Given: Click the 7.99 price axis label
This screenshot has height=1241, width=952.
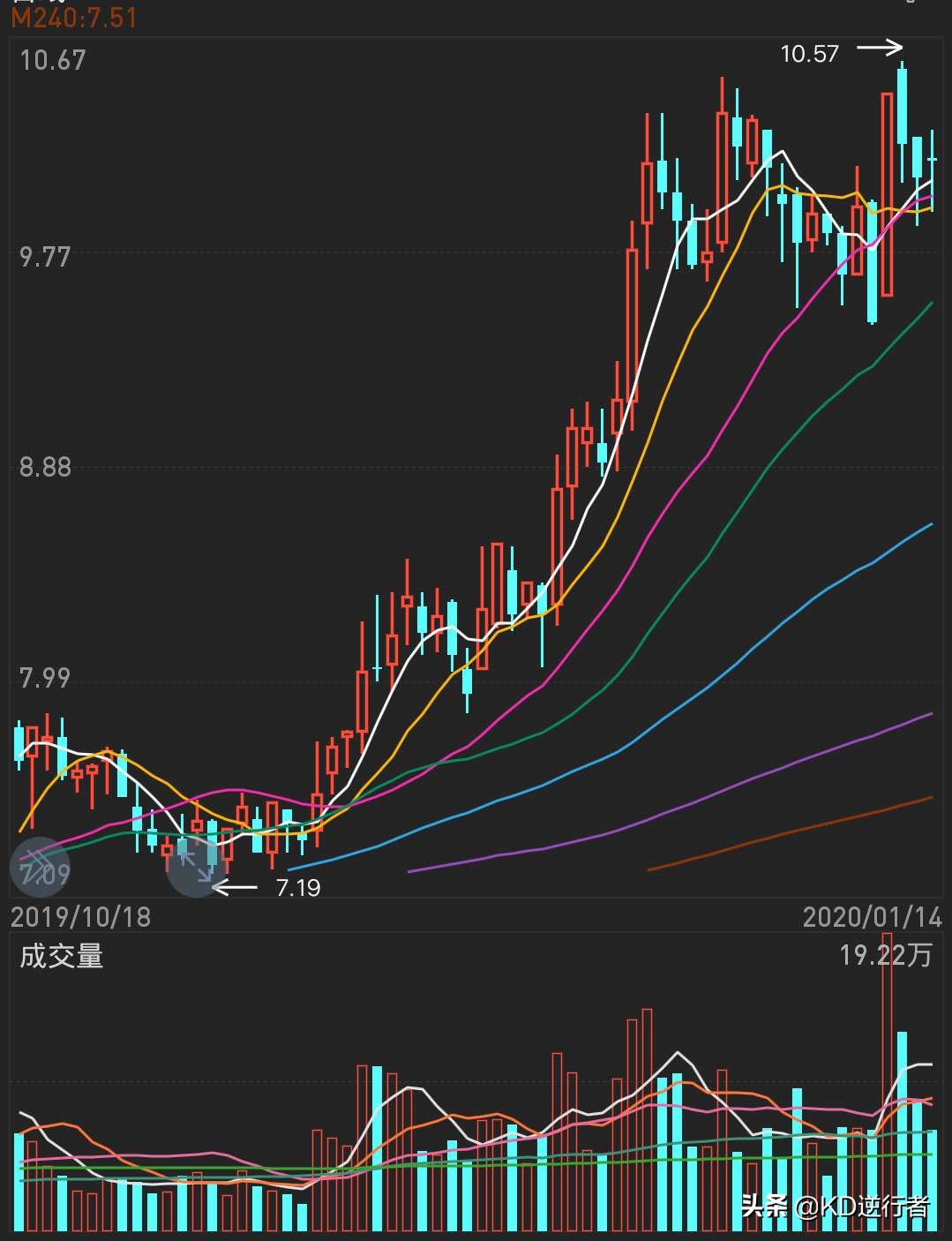Looking at the screenshot, I should coord(46,678).
